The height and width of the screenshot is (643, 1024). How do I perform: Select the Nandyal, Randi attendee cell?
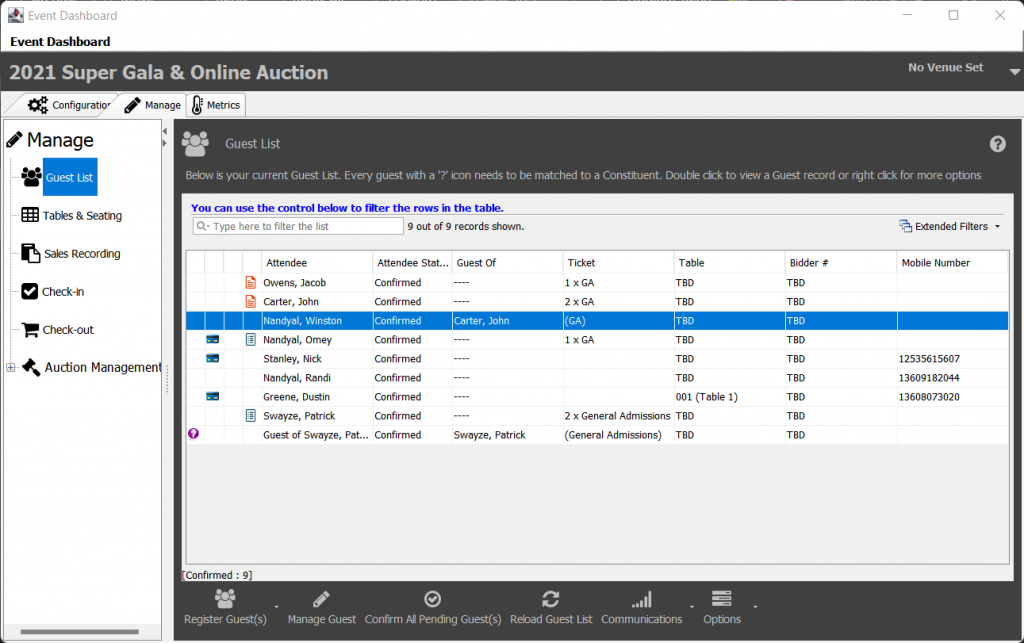coord(317,377)
